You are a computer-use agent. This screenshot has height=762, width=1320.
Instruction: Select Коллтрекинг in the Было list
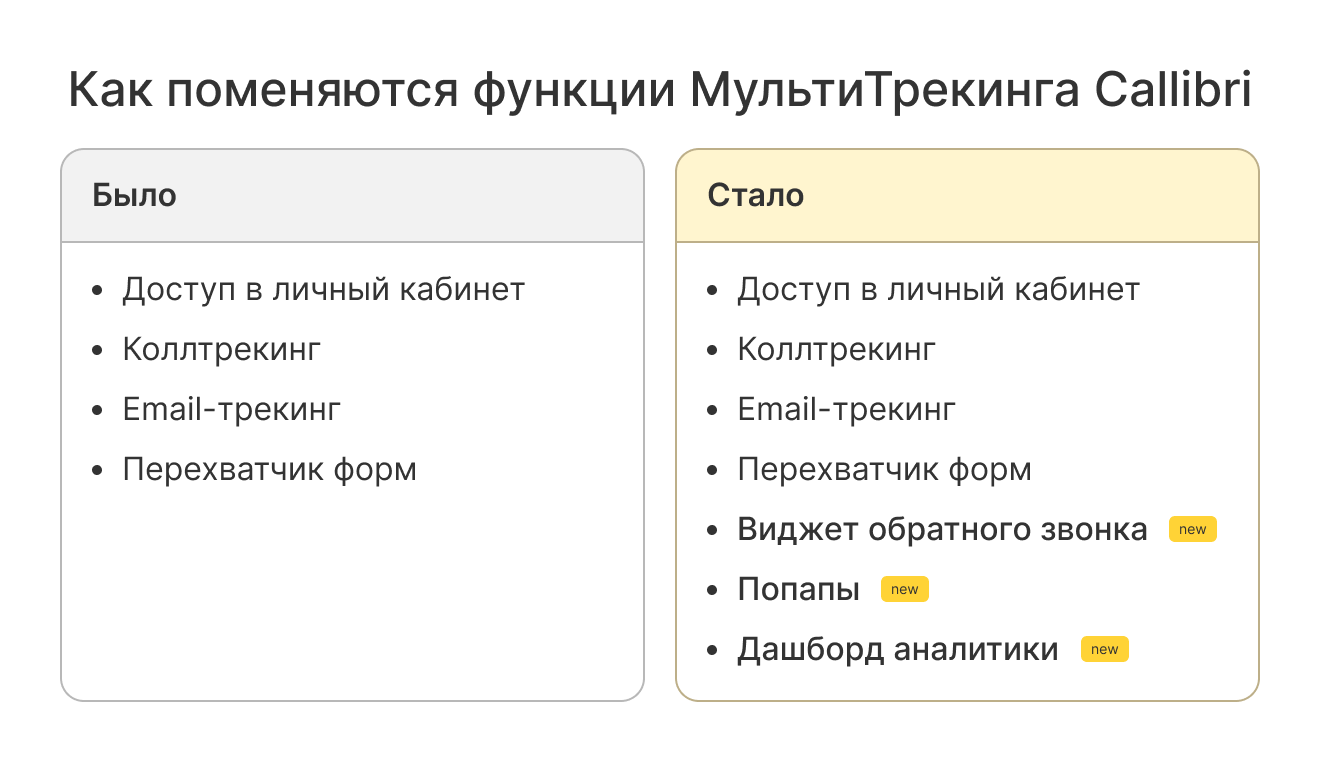coord(221,350)
